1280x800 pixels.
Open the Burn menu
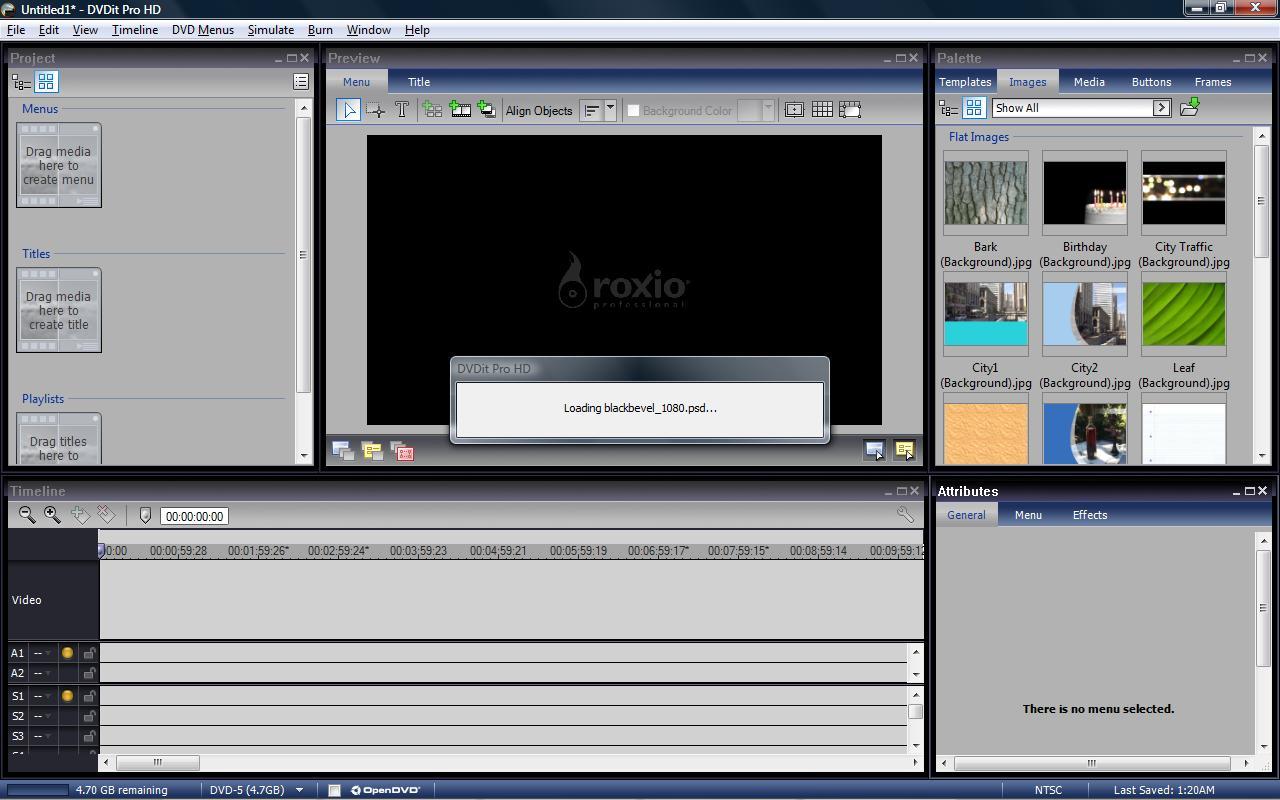320,30
